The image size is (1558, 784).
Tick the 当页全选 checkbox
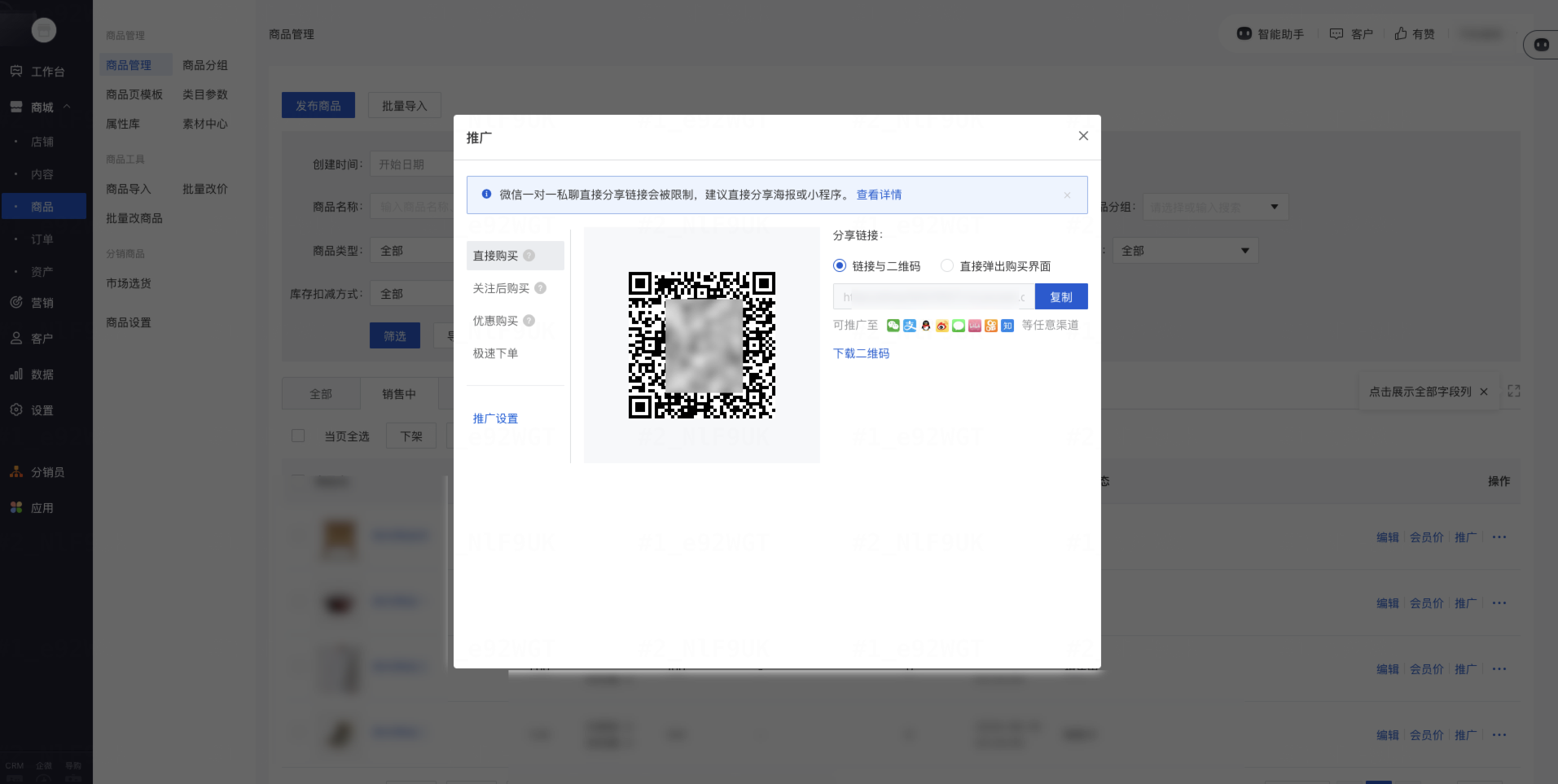(298, 436)
